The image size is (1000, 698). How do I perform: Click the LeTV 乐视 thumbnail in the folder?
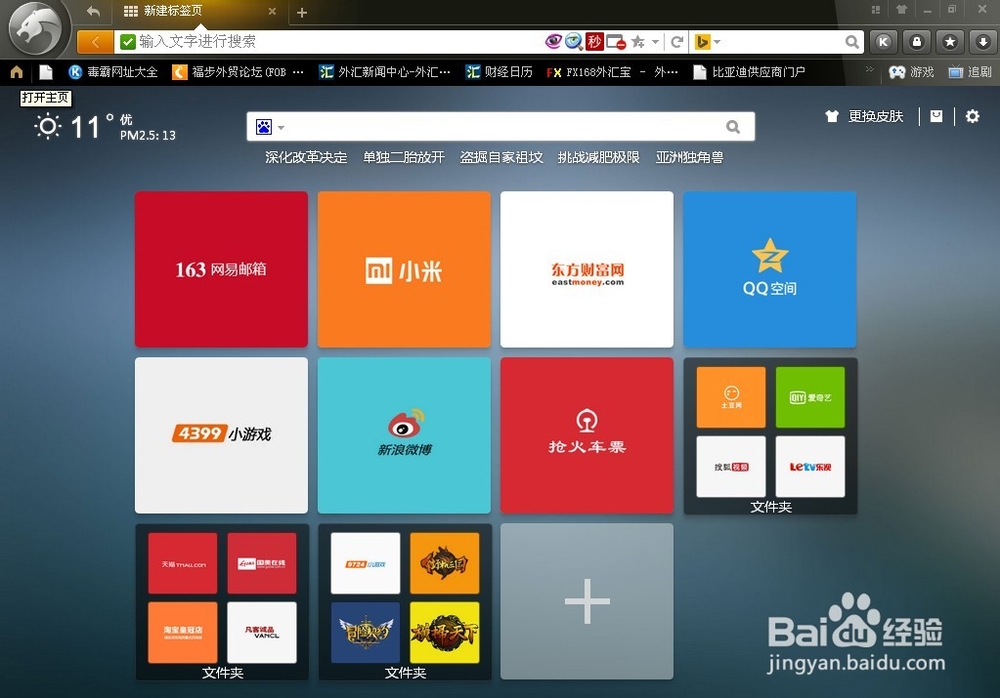click(x=810, y=466)
